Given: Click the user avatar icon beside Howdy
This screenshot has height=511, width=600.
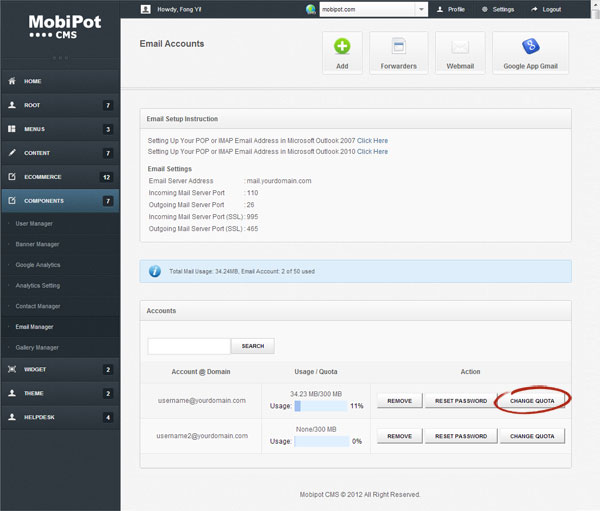Looking at the screenshot, I should point(145,9).
